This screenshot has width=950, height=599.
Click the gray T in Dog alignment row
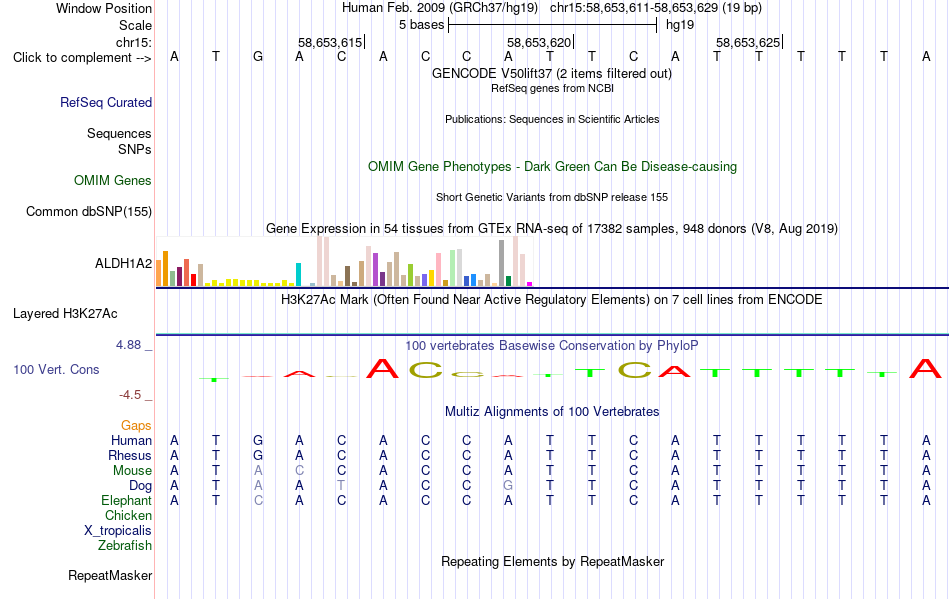(341, 486)
